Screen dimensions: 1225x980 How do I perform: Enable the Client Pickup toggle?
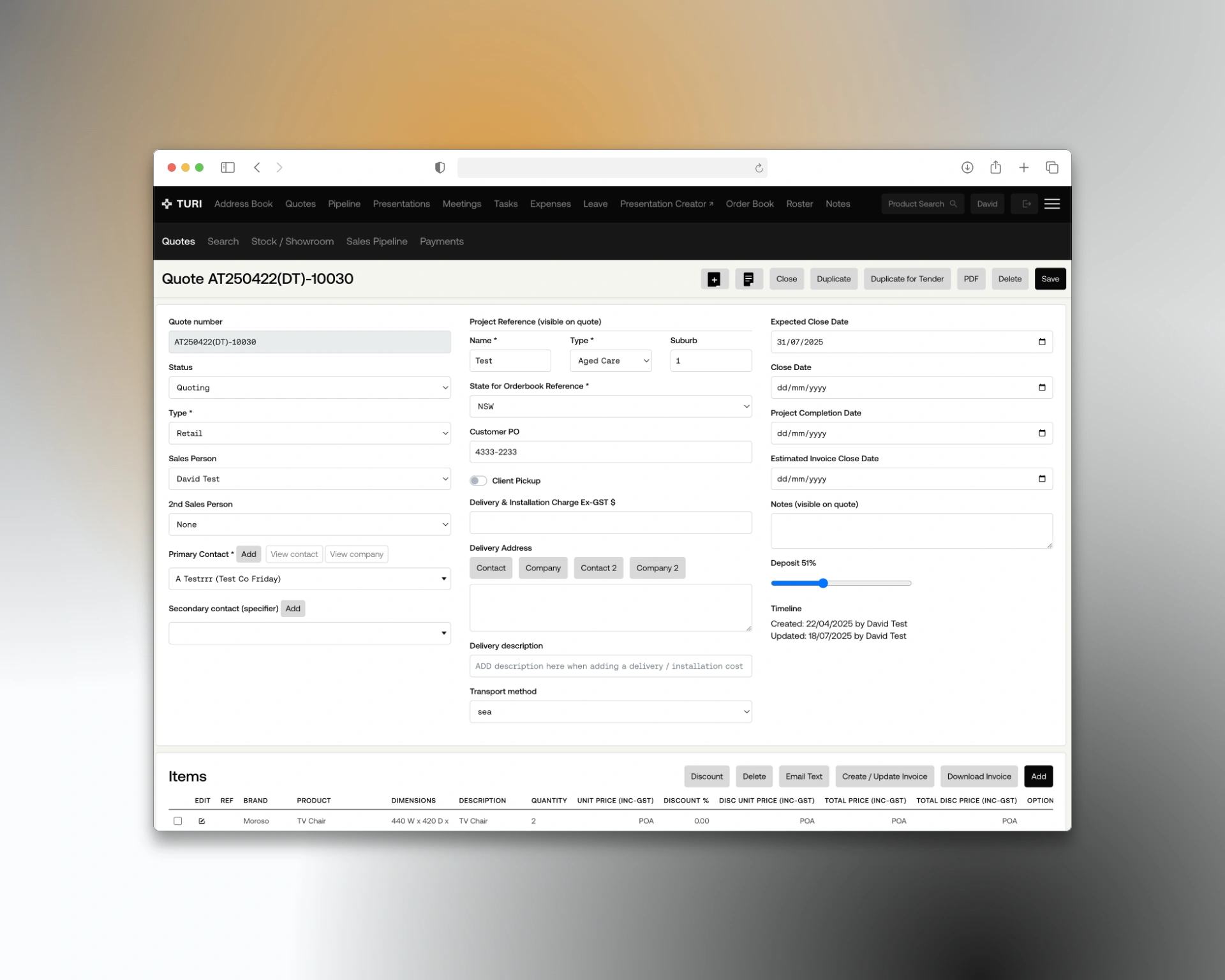click(x=479, y=480)
